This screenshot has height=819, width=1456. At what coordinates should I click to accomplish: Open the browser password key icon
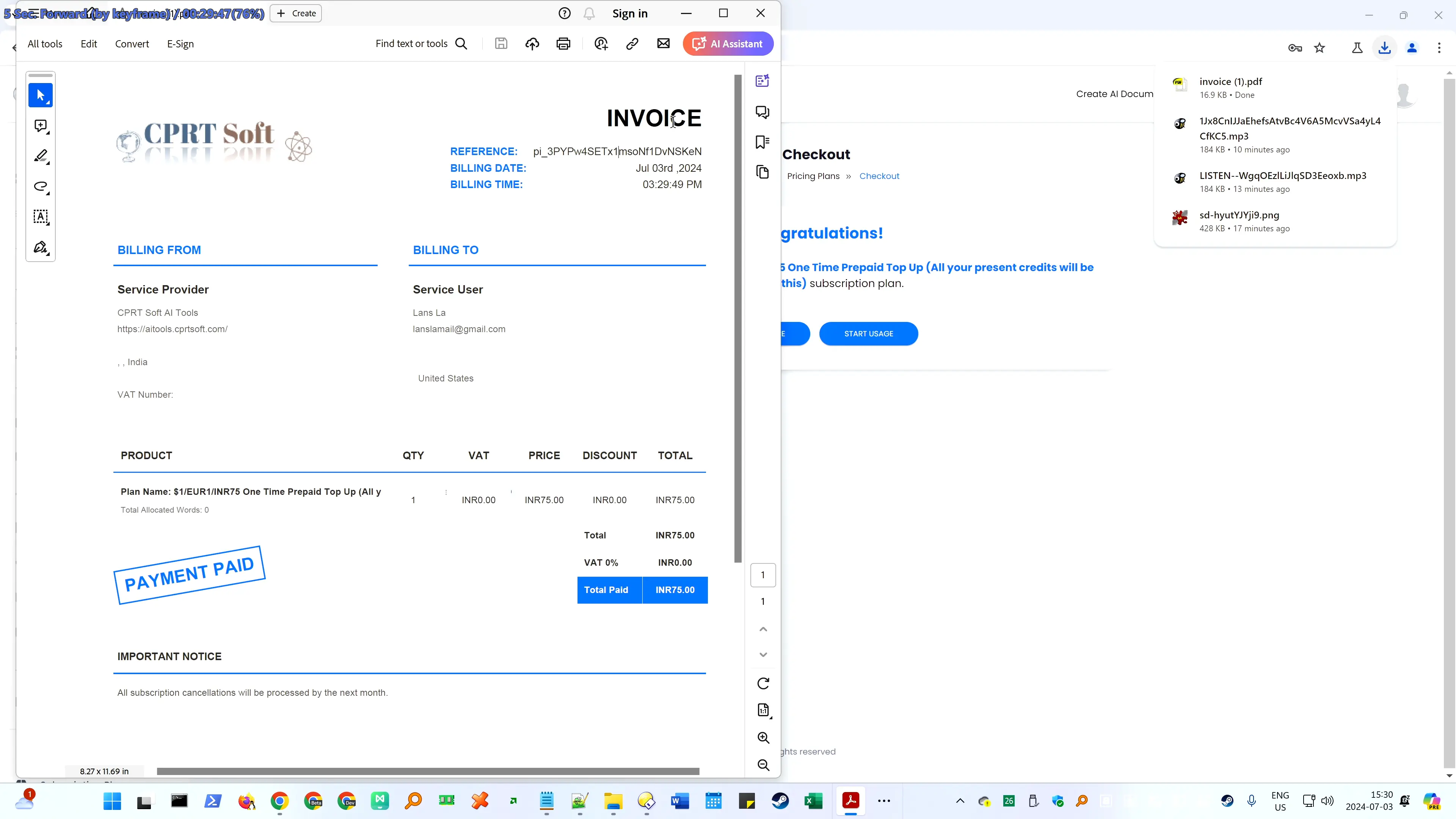coord(1295,48)
